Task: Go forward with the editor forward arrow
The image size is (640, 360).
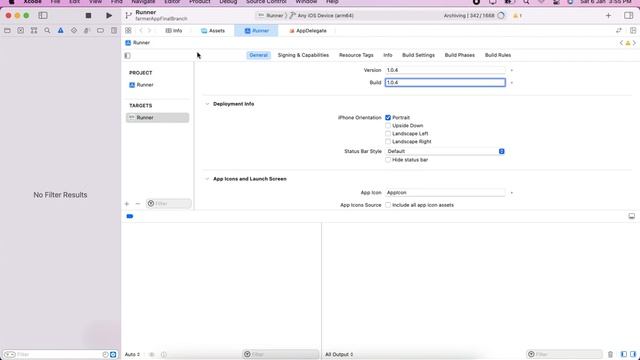Action: pos(149,31)
